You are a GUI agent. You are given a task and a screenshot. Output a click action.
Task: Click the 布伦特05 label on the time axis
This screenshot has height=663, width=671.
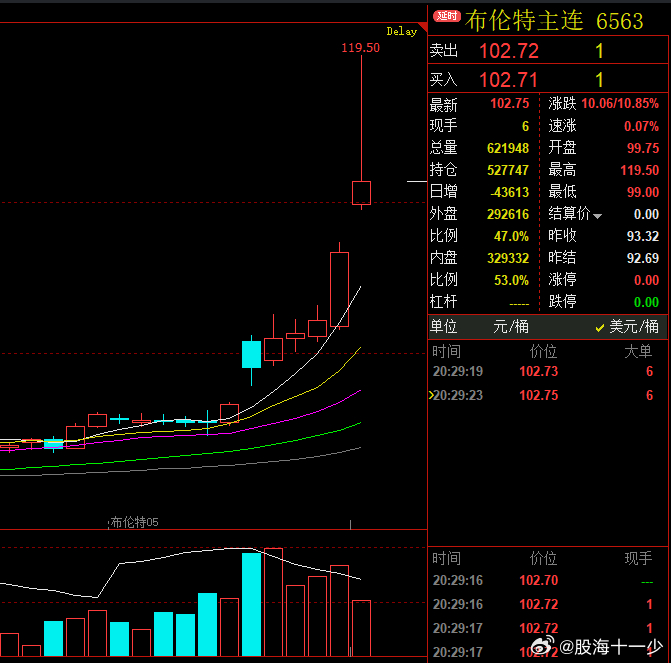coord(134,522)
